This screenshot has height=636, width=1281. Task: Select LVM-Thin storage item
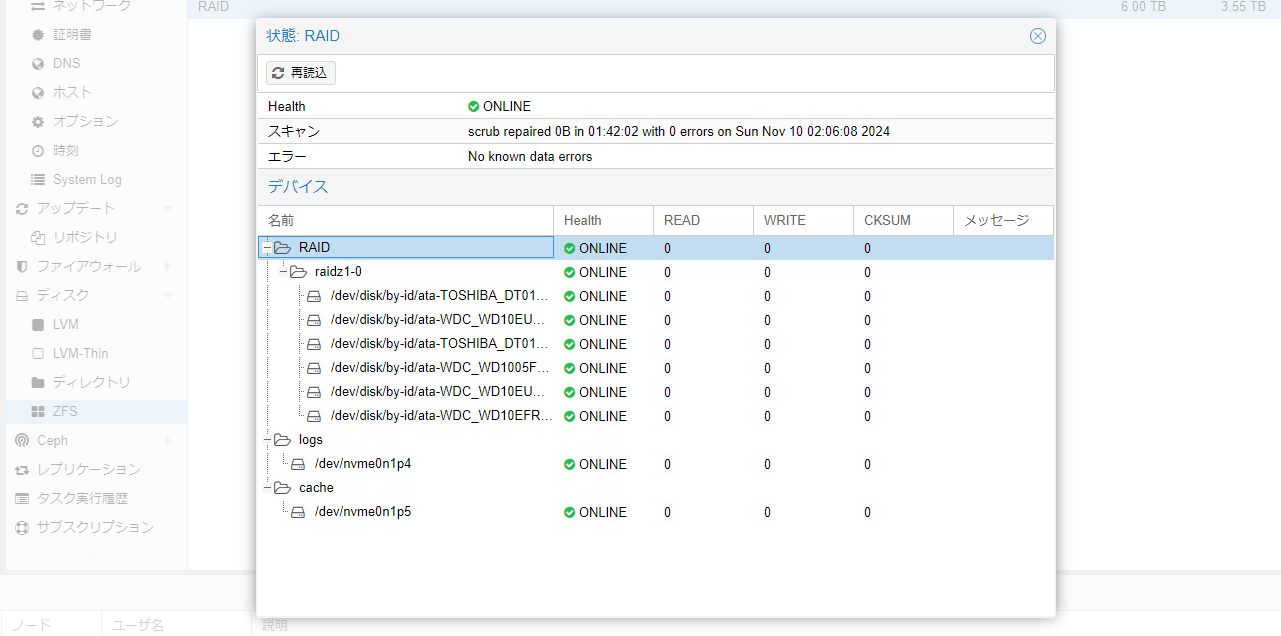pos(82,354)
